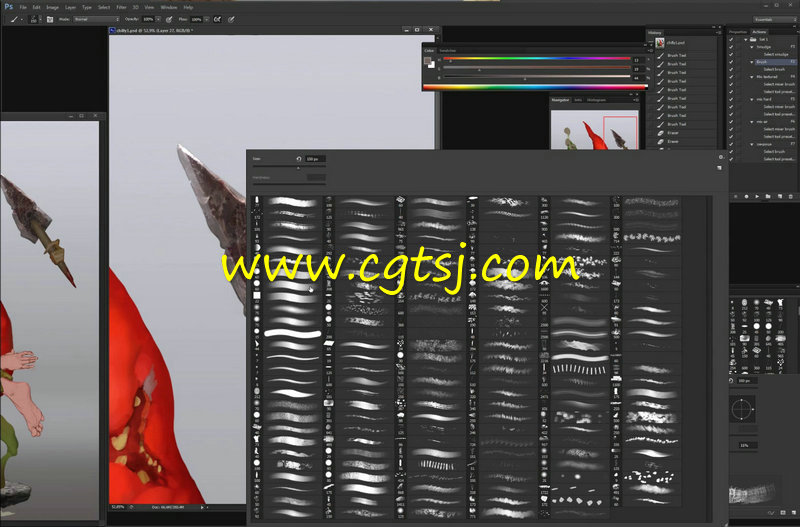
Task: Begin recording an action
Action: tap(746, 196)
